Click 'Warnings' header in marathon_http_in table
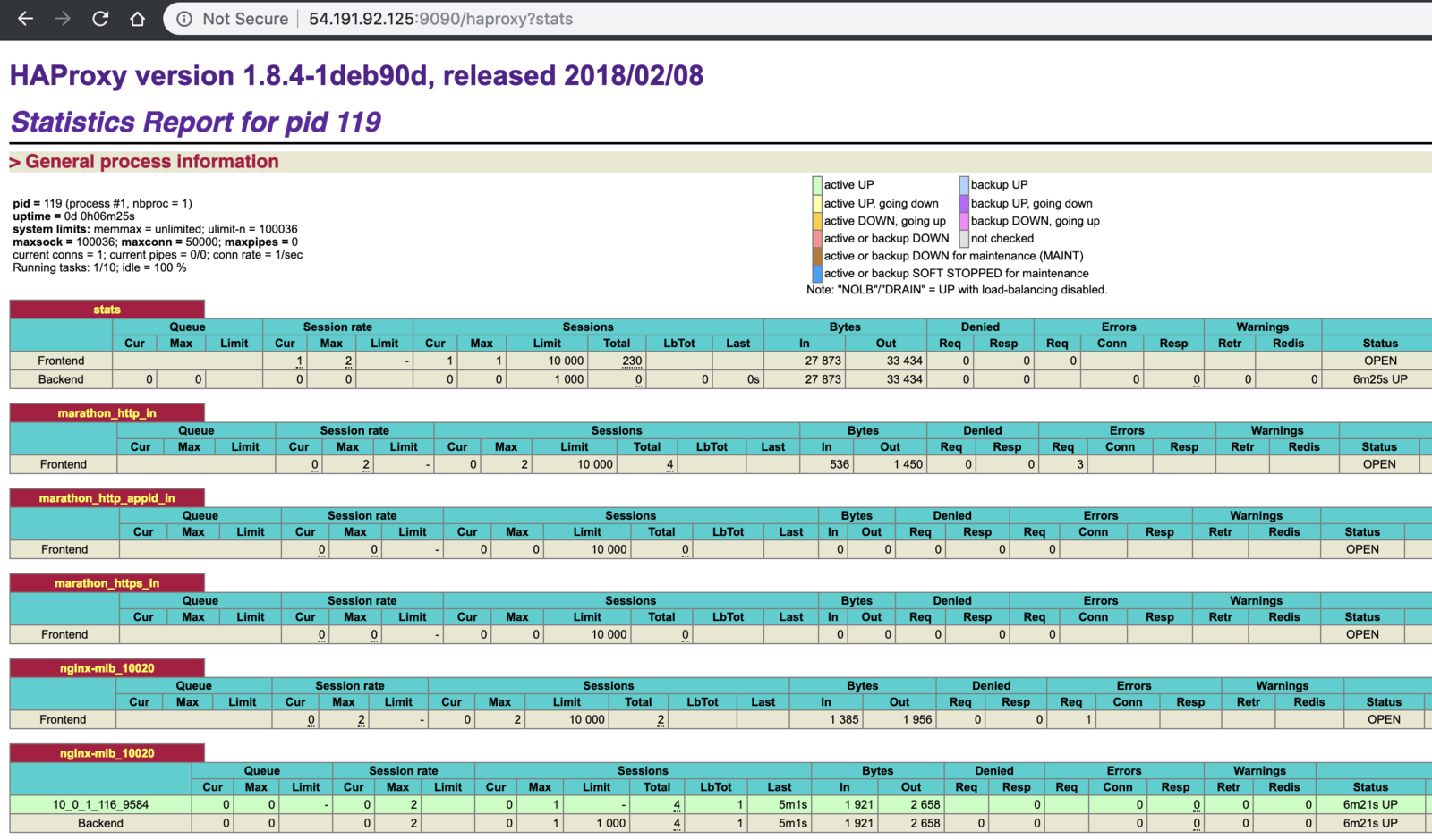Viewport: 1432px width, 840px height. click(x=1277, y=430)
